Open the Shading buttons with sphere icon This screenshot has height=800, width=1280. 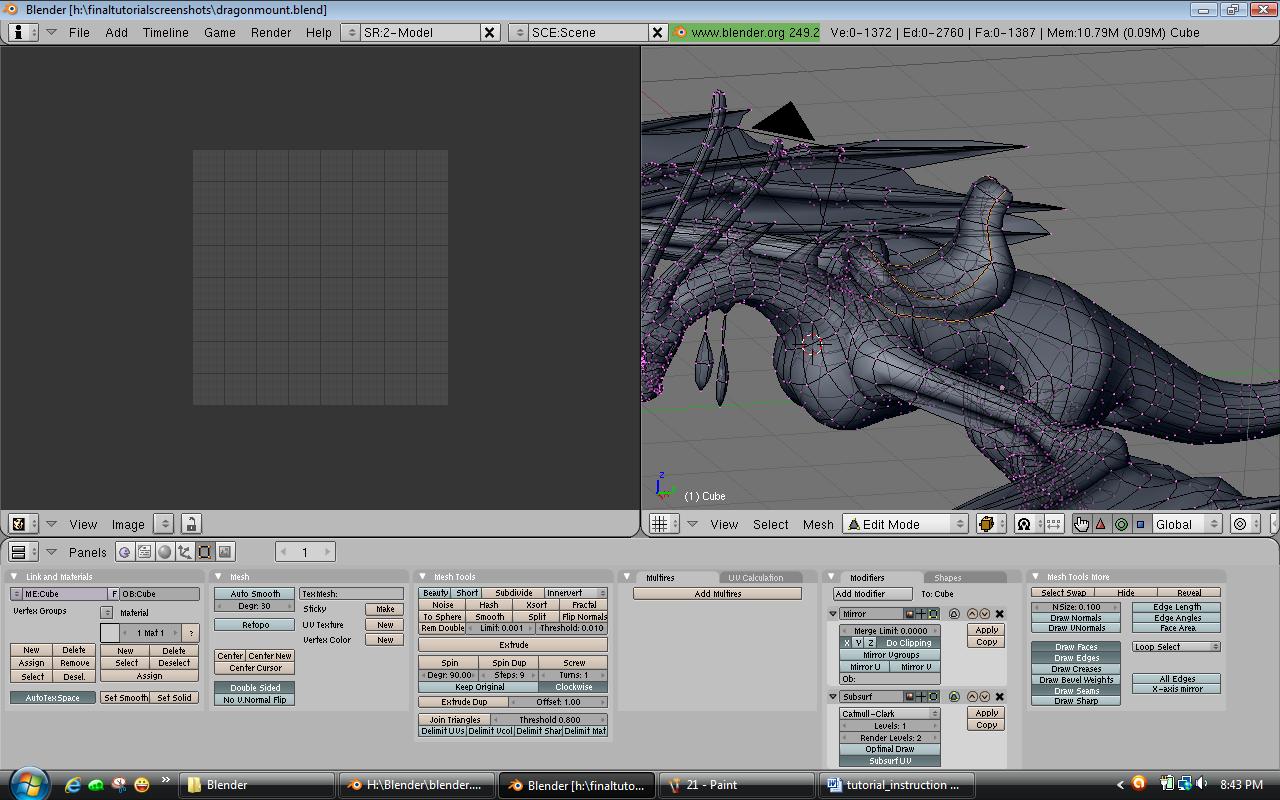(163, 551)
